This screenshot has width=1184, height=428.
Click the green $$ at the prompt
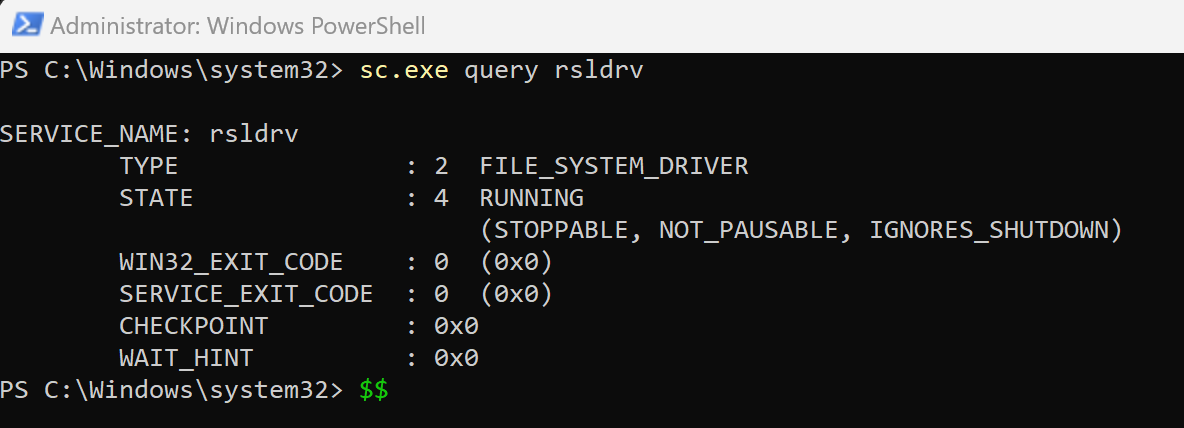click(x=374, y=390)
